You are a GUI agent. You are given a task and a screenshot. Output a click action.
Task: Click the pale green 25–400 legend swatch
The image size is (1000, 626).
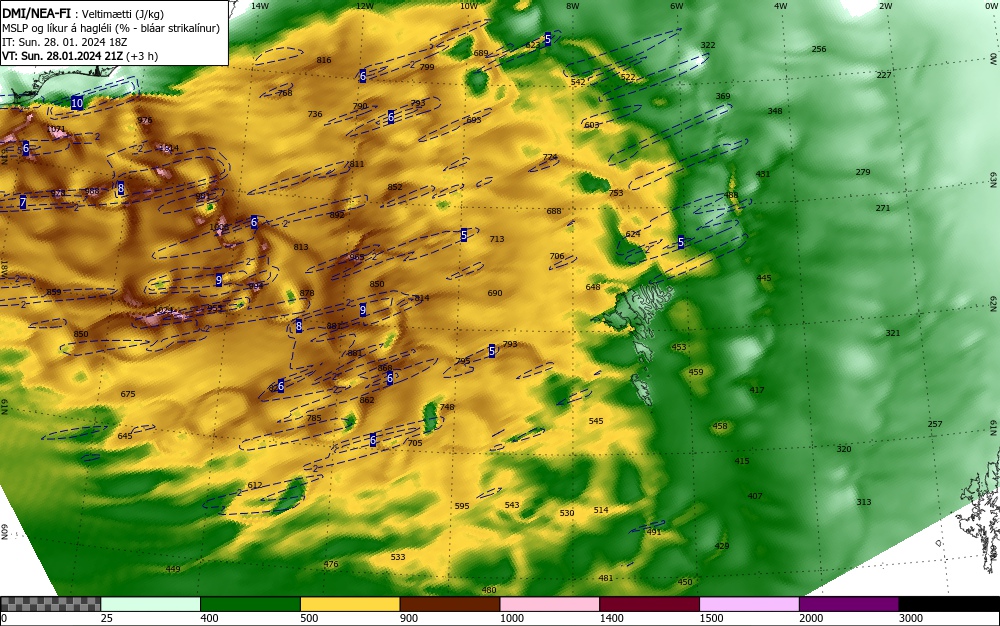(x=151, y=604)
